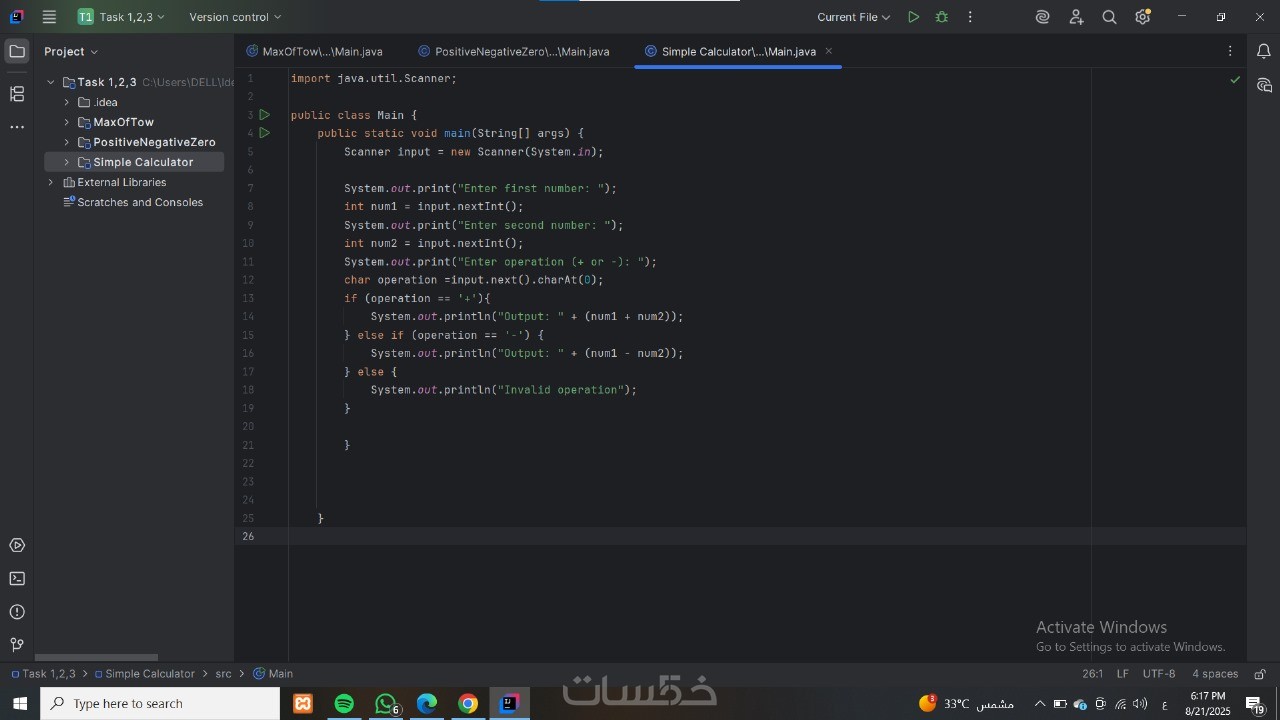Viewport: 1280px width, 720px height.
Task: Open the Structure tool window icon
Action: click(17, 94)
